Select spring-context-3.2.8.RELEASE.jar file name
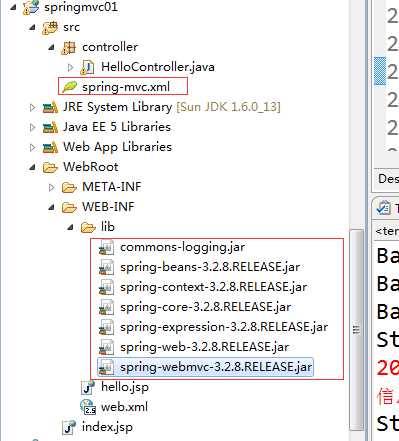Viewport: 399px width, 441px height. tap(214, 287)
